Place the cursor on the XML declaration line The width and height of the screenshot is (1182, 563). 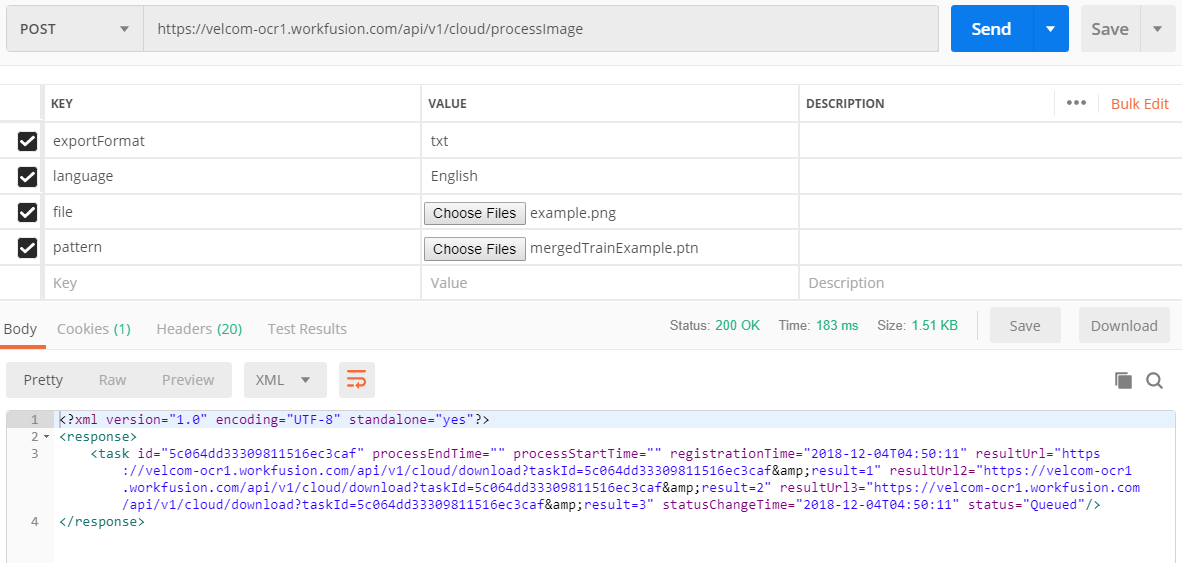(274, 418)
